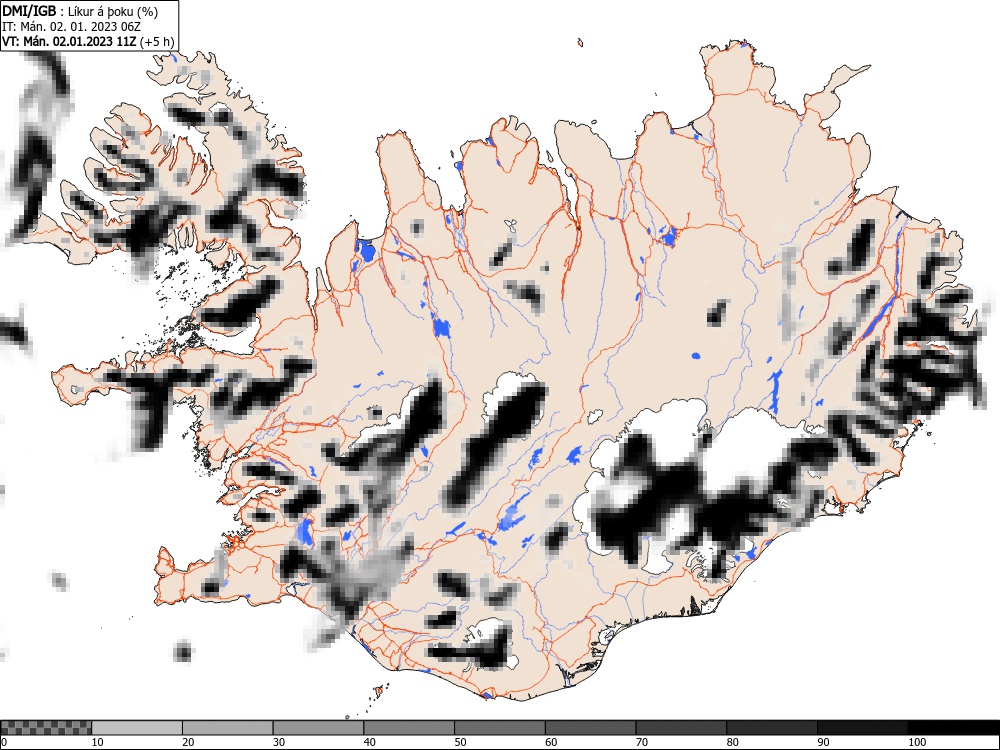Image resolution: width=1000 pixels, height=750 pixels.
Task: Click the legend label "50"
Action: [460, 742]
